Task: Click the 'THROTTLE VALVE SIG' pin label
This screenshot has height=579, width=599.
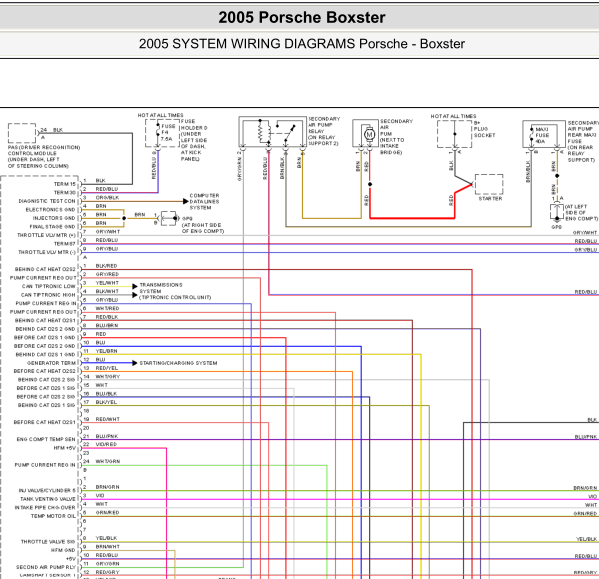Action: click(48, 542)
